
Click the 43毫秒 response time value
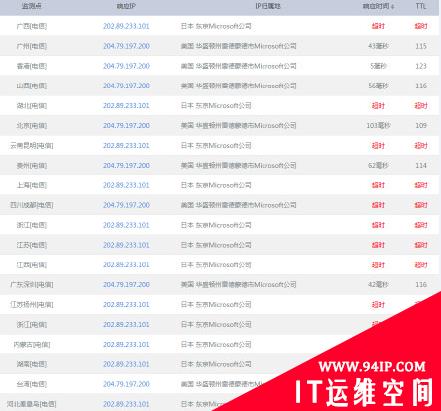click(378, 46)
